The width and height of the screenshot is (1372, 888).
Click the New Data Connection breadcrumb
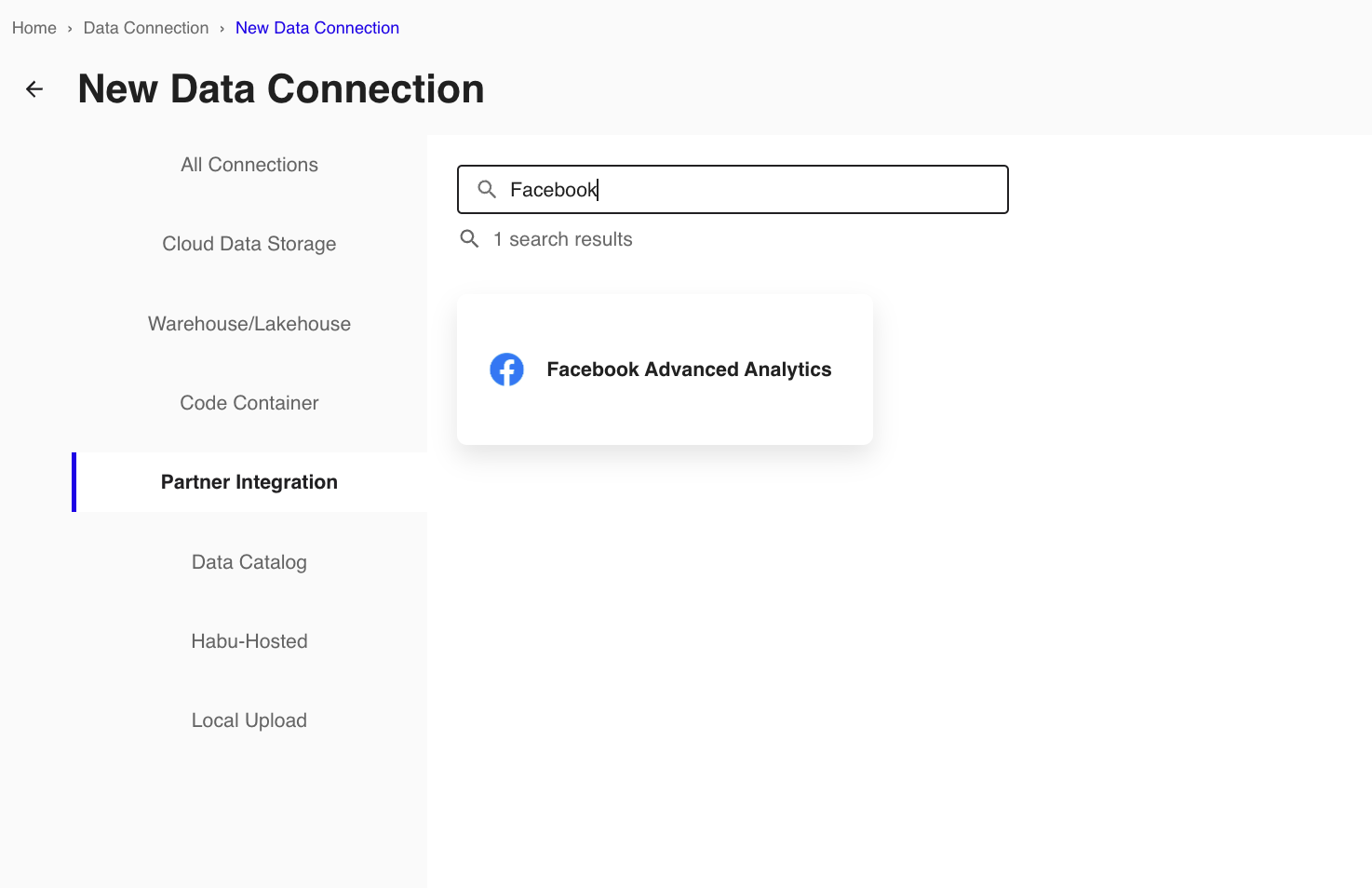(317, 28)
